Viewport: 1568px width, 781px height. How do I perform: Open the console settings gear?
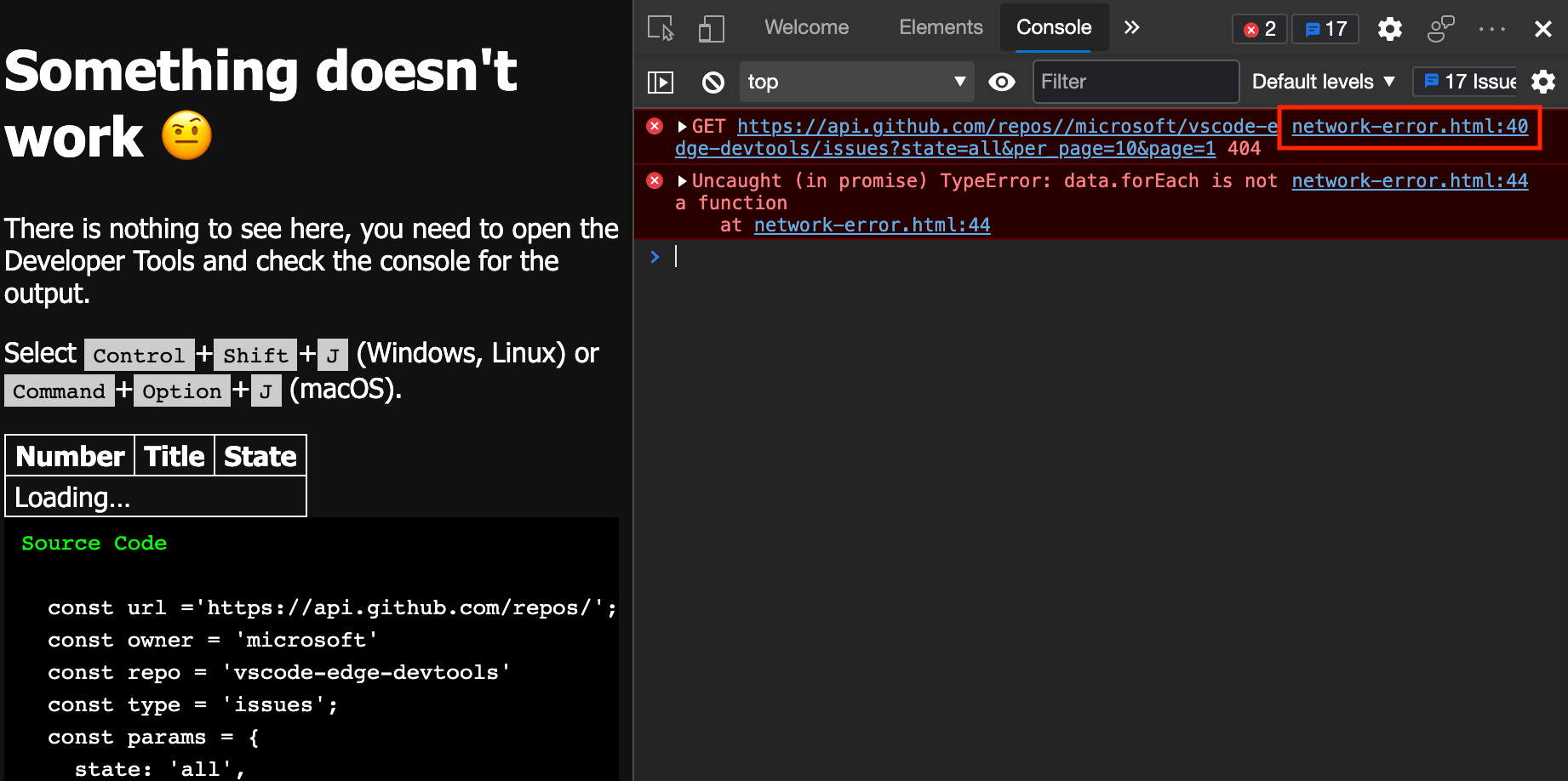[x=1543, y=82]
